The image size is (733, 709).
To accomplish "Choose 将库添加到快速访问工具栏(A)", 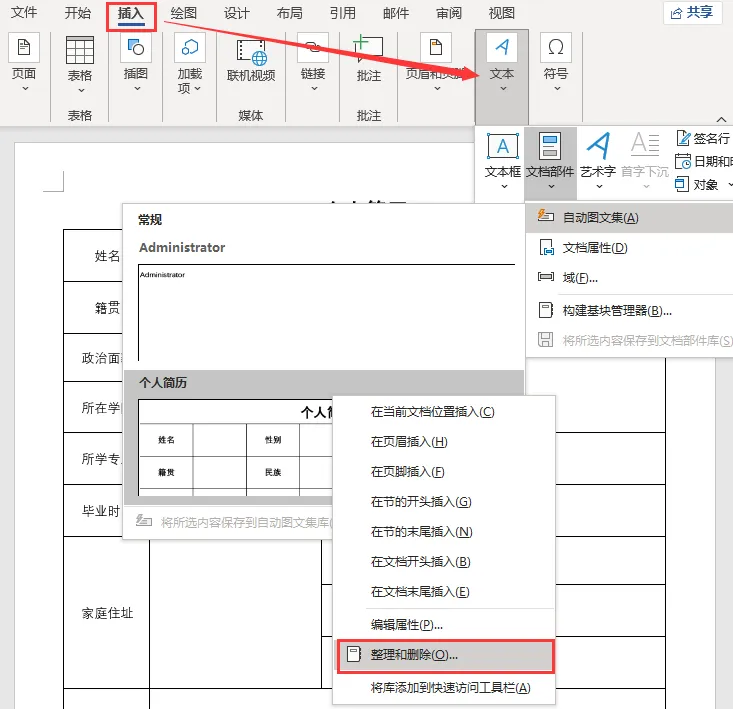I will [444, 688].
